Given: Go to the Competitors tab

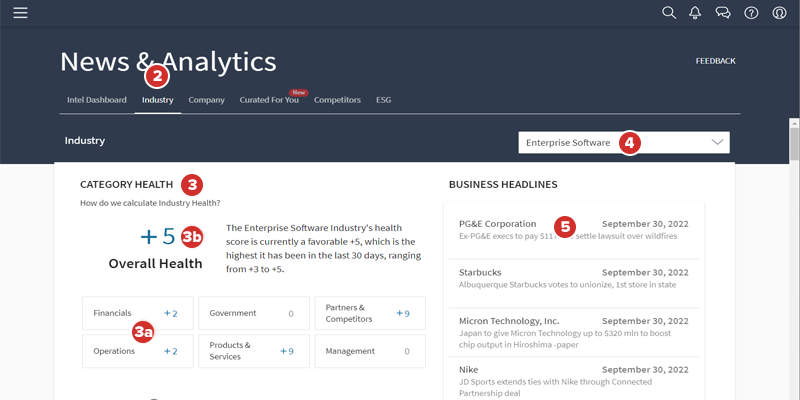Looking at the screenshot, I should point(337,100).
